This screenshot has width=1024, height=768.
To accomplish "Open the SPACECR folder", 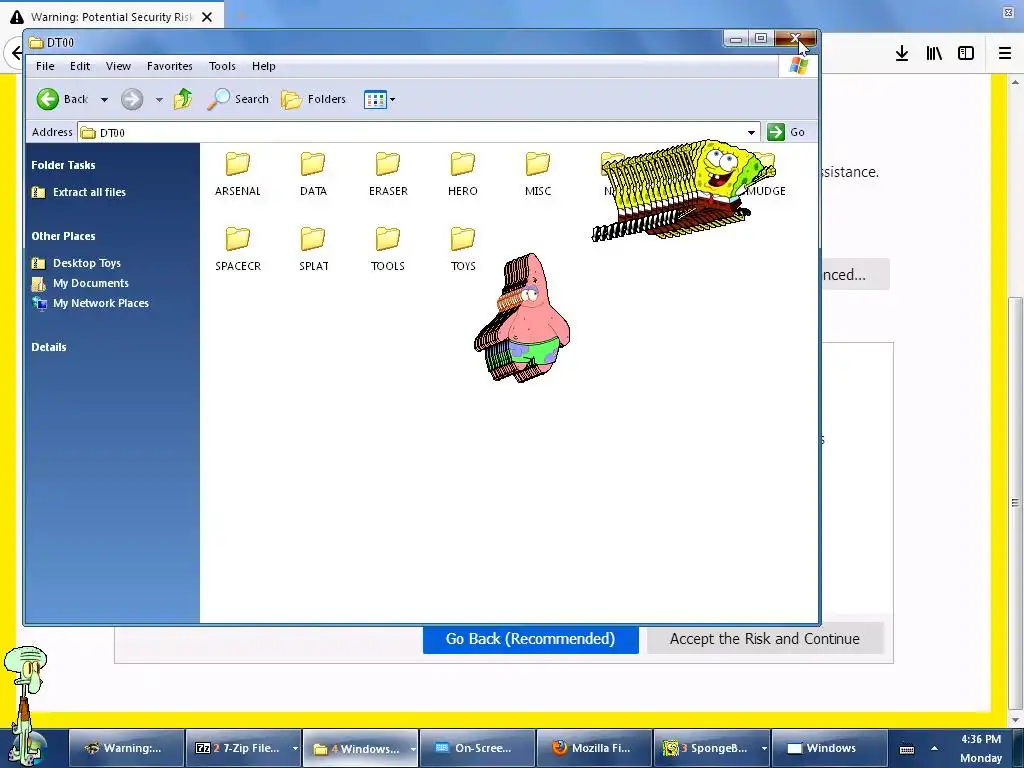I will coord(238,249).
